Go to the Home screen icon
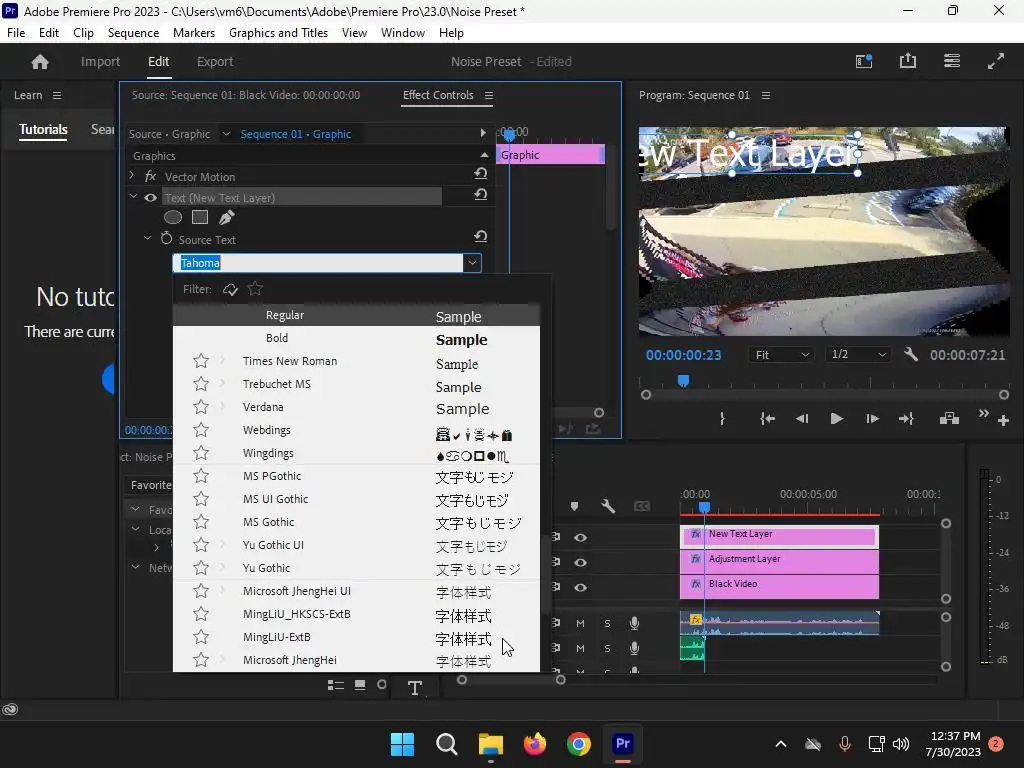Image resolution: width=1024 pixels, height=768 pixels. [x=40, y=61]
